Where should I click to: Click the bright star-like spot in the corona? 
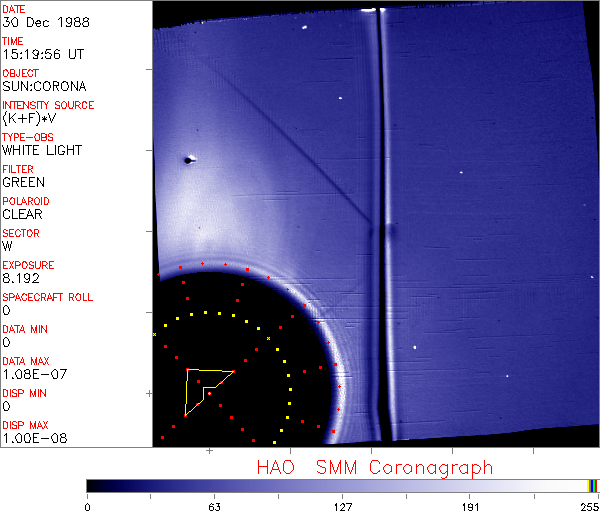tap(188, 159)
